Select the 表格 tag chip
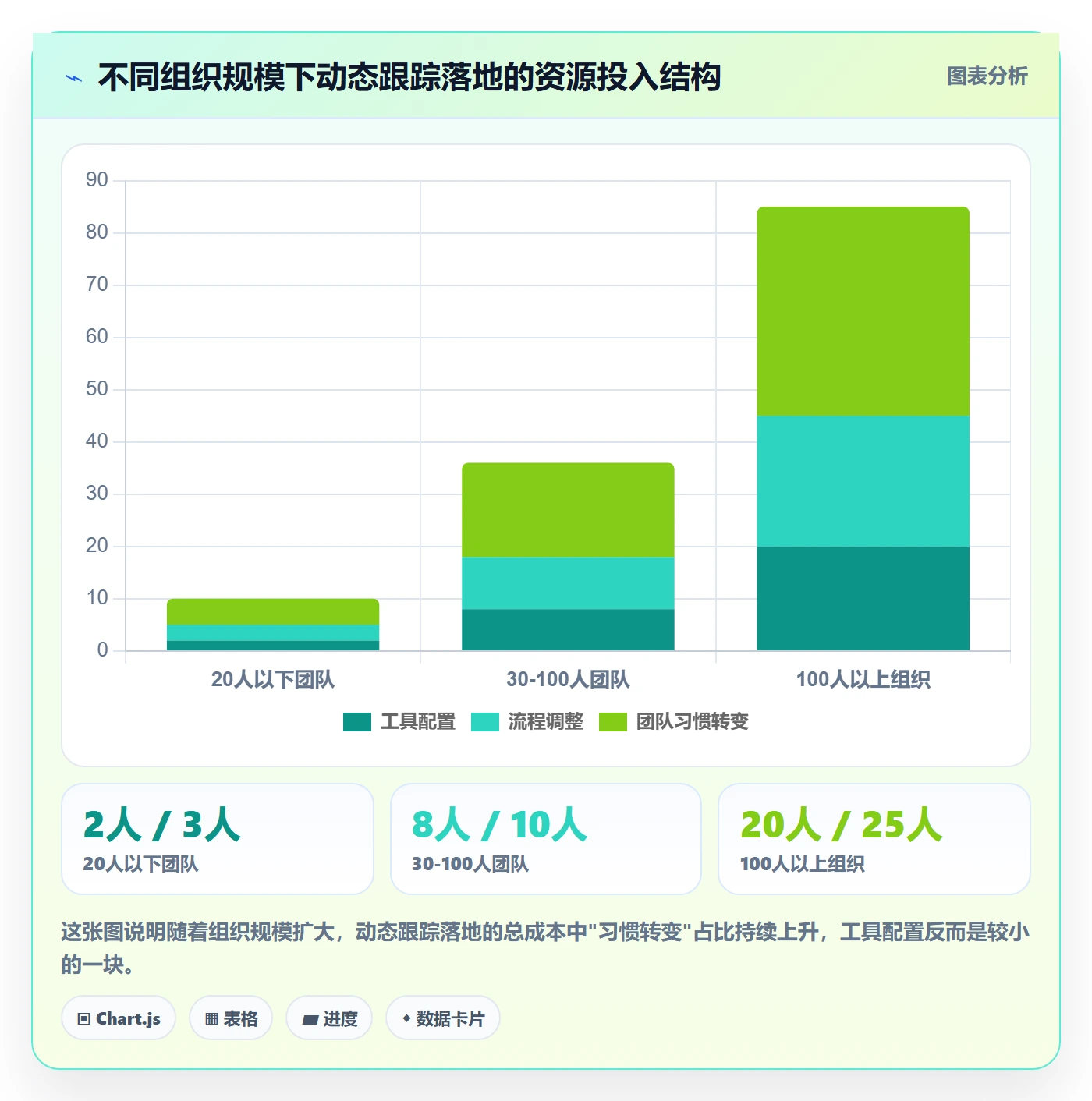 click(231, 1018)
